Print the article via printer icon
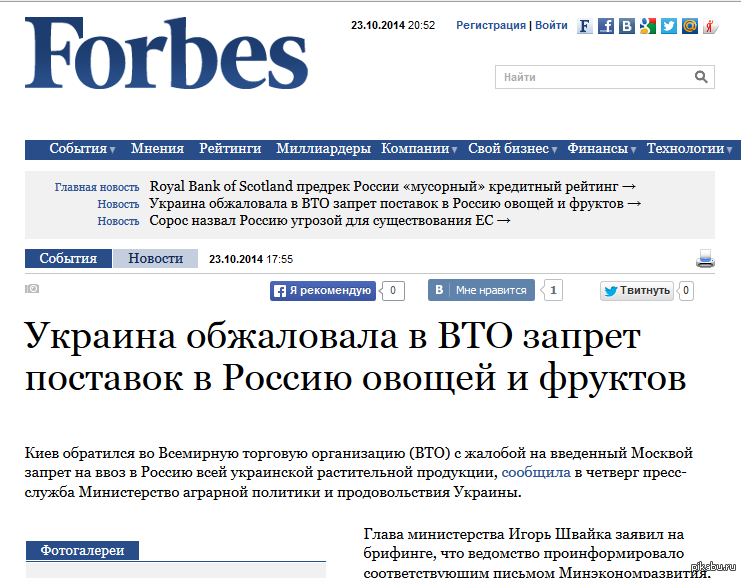 click(x=705, y=259)
